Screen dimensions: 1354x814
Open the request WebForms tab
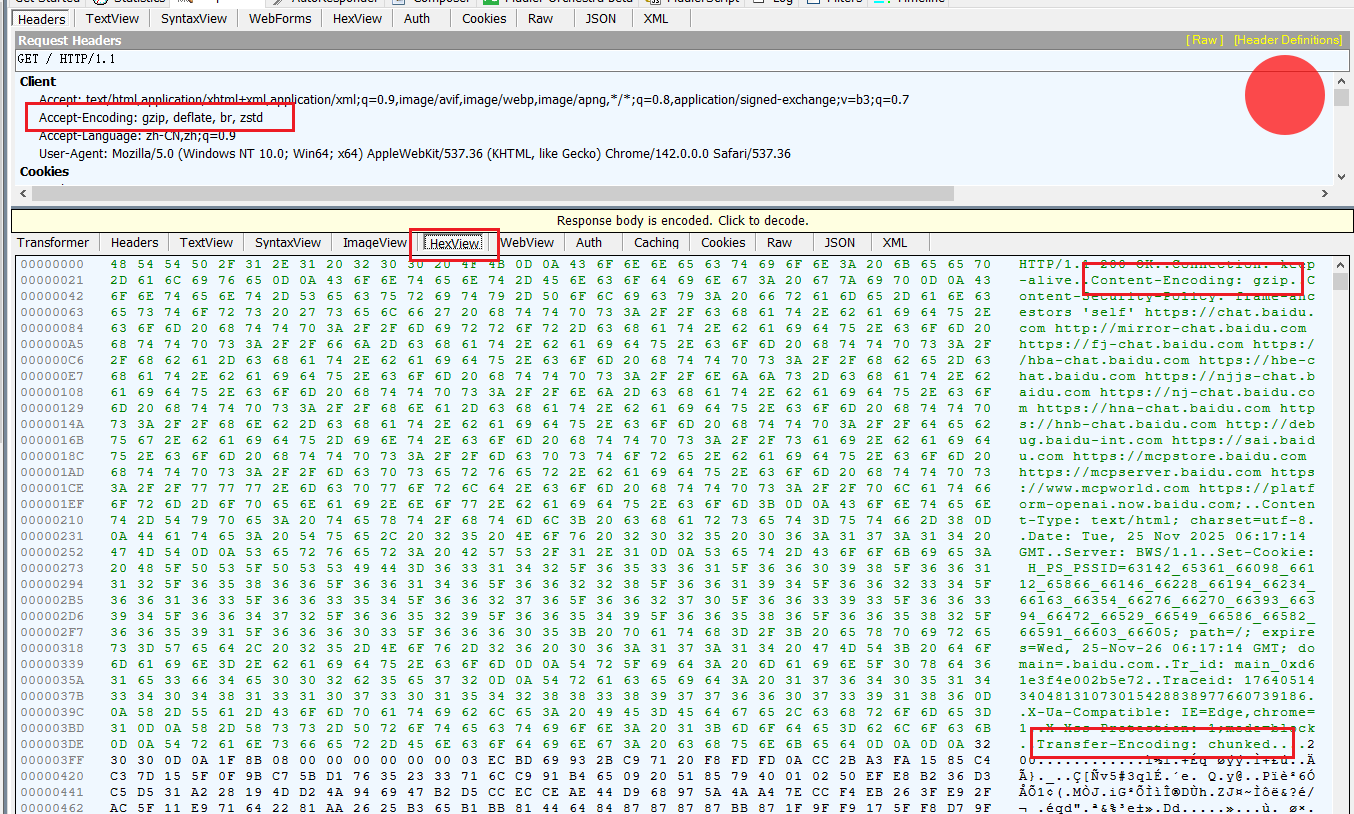click(280, 18)
